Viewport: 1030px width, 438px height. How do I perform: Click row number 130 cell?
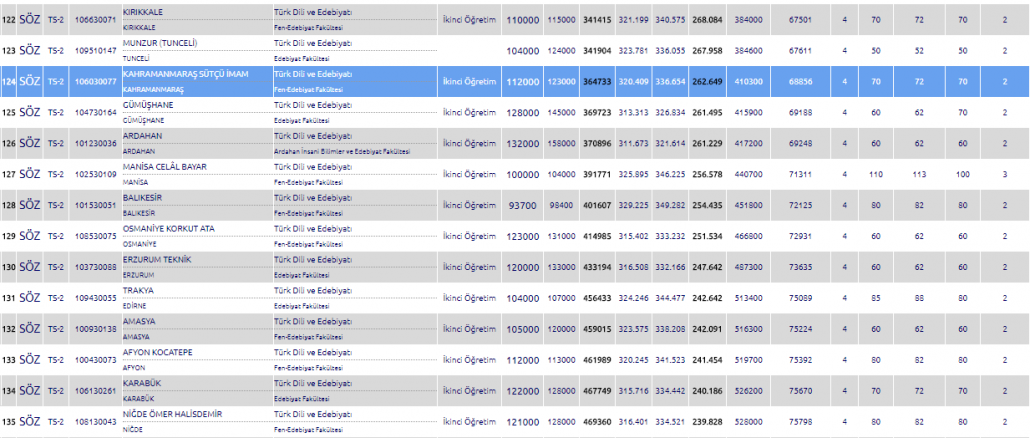(x=9, y=267)
